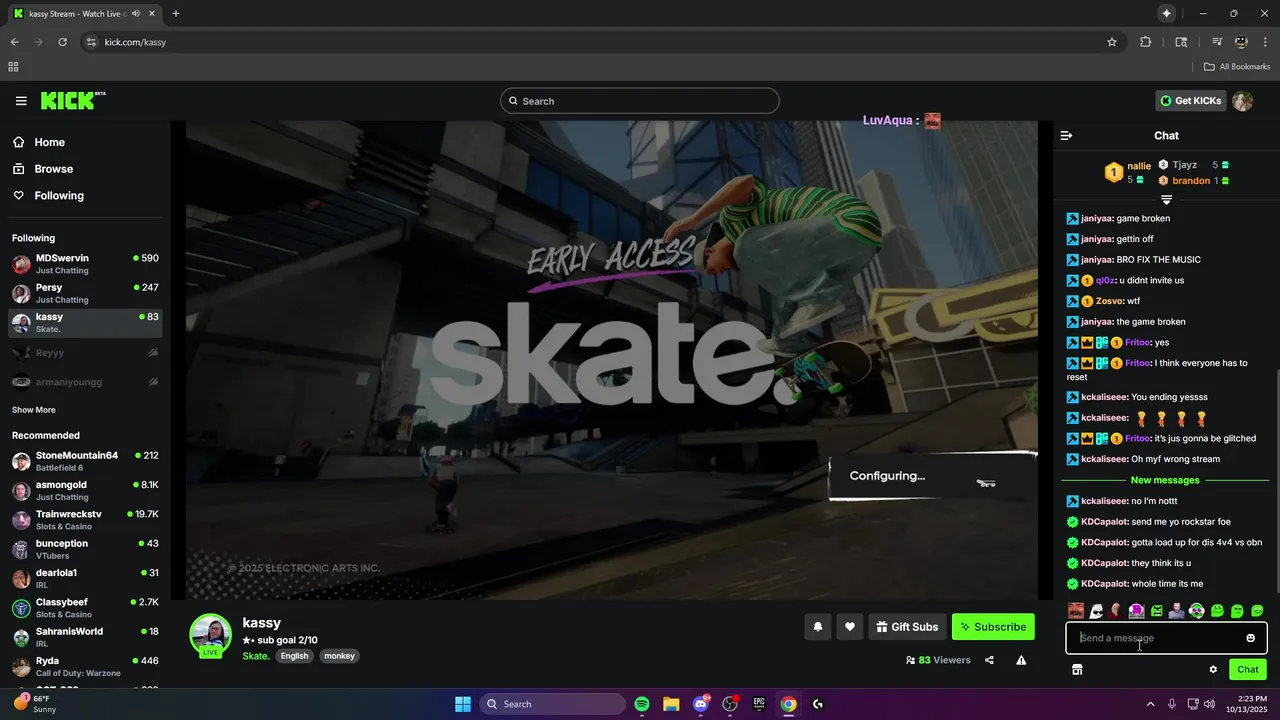1280x720 pixels.
Task: Open offline channel Reyyy
Action: click(85, 353)
